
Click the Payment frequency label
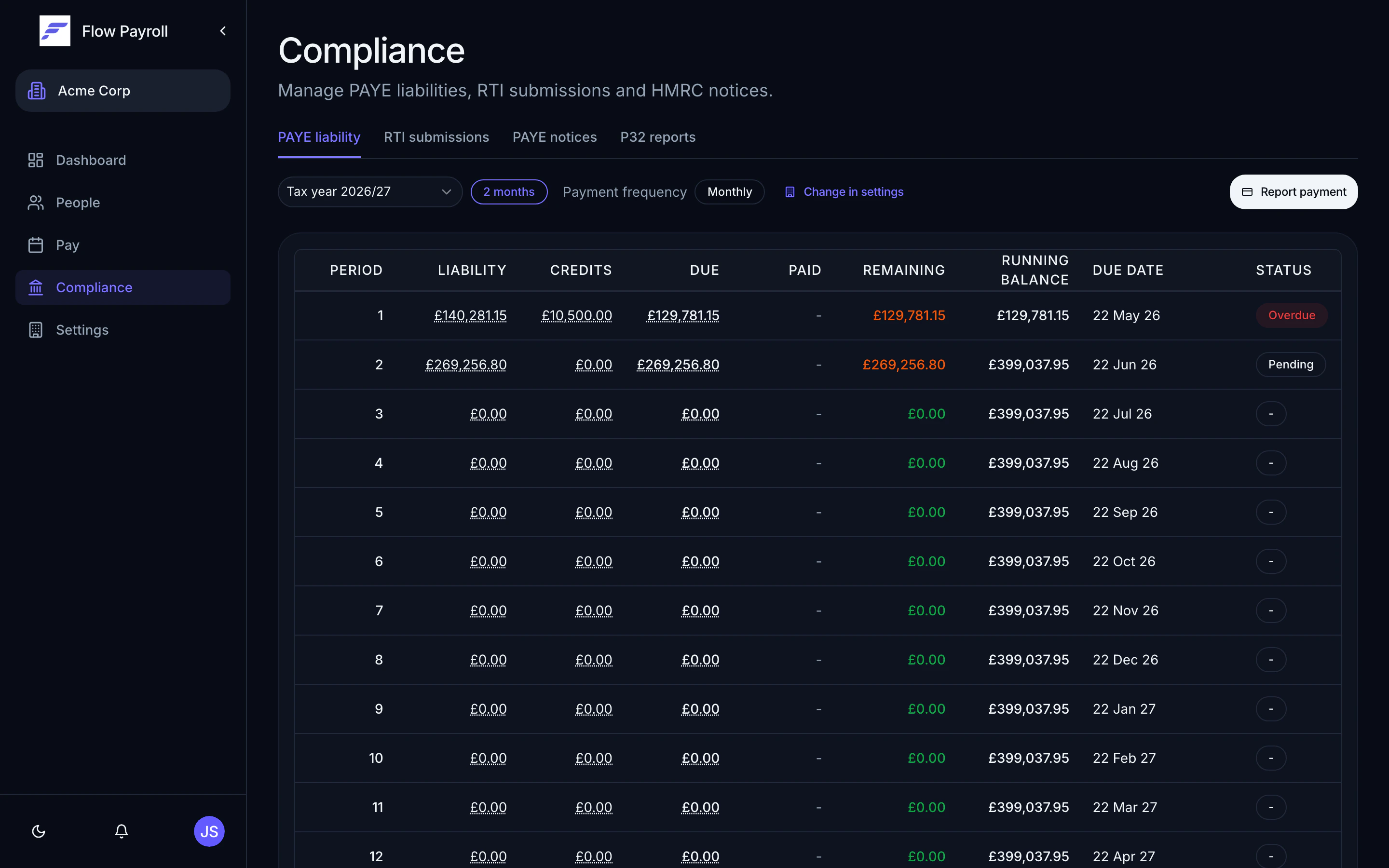pos(625,192)
